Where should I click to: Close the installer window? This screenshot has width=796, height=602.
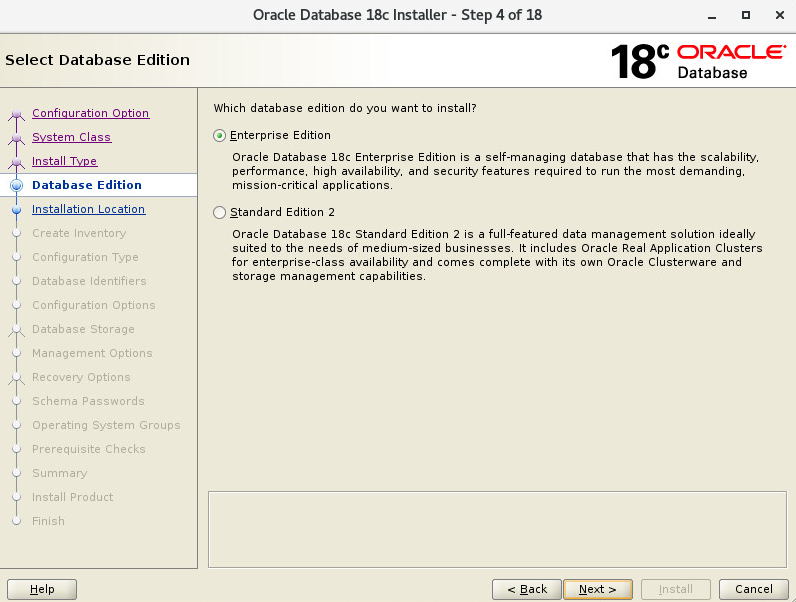pos(780,15)
